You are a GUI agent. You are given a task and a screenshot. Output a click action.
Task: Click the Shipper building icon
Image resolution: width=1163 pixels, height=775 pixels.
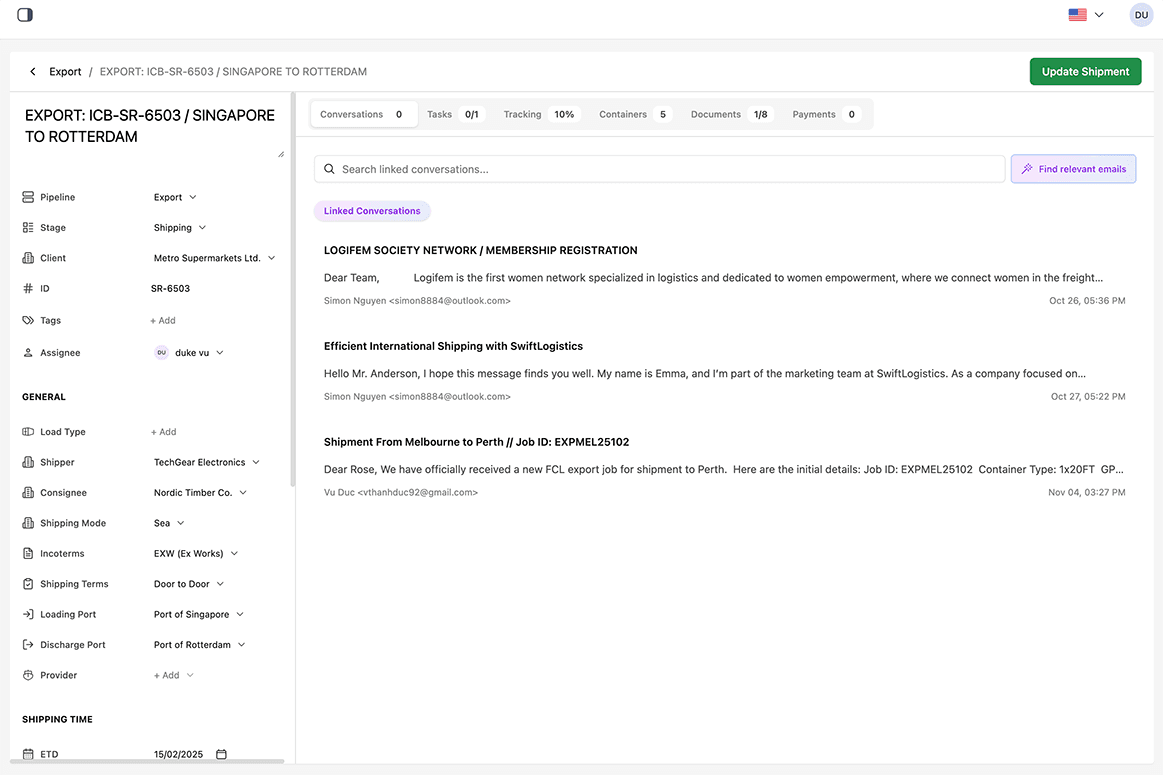point(28,462)
